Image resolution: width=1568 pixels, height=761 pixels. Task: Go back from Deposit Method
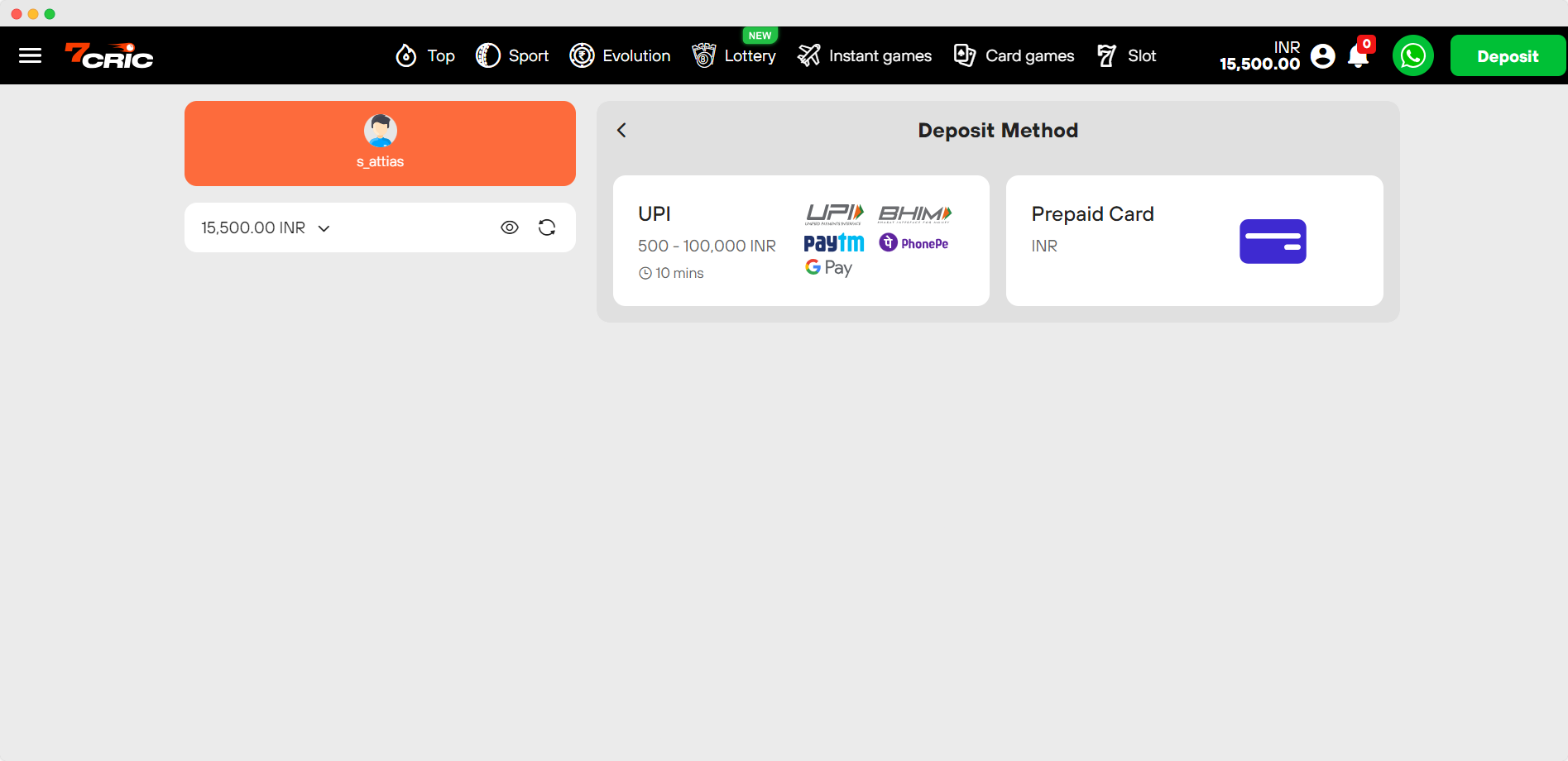click(621, 130)
